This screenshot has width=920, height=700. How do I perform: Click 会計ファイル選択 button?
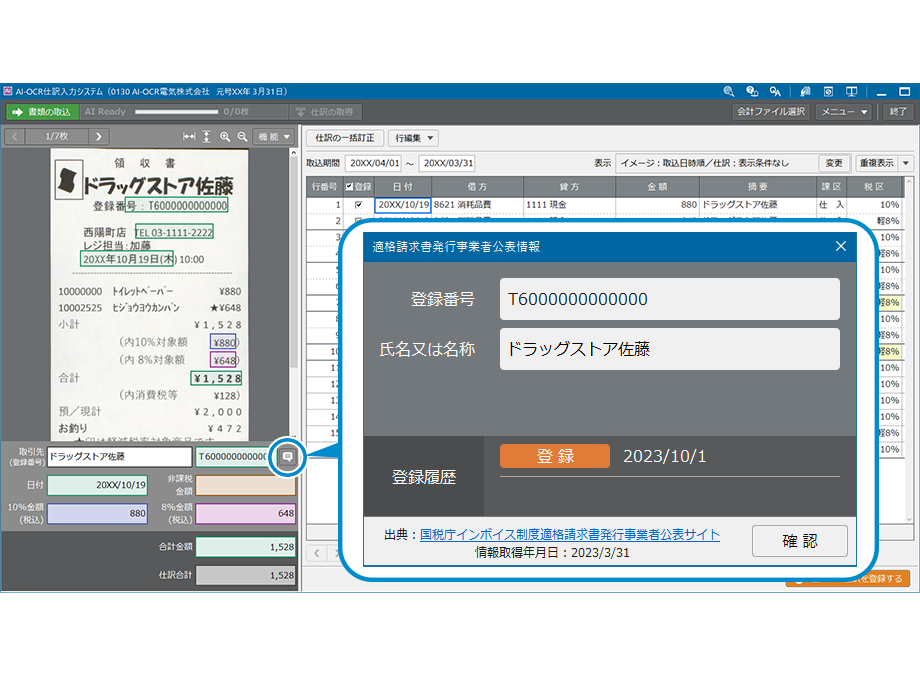pyautogui.click(x=771, y=111)
